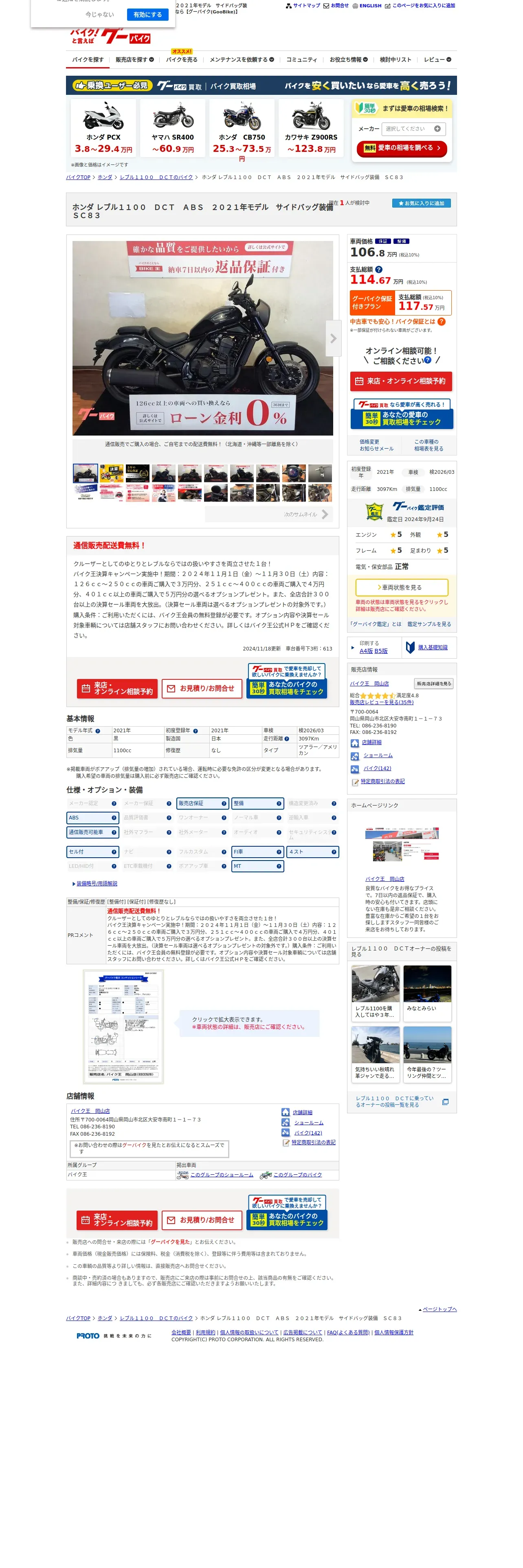Click help icon in MT spec box
Screen dimensions: 523x1568
click(279, 866)
